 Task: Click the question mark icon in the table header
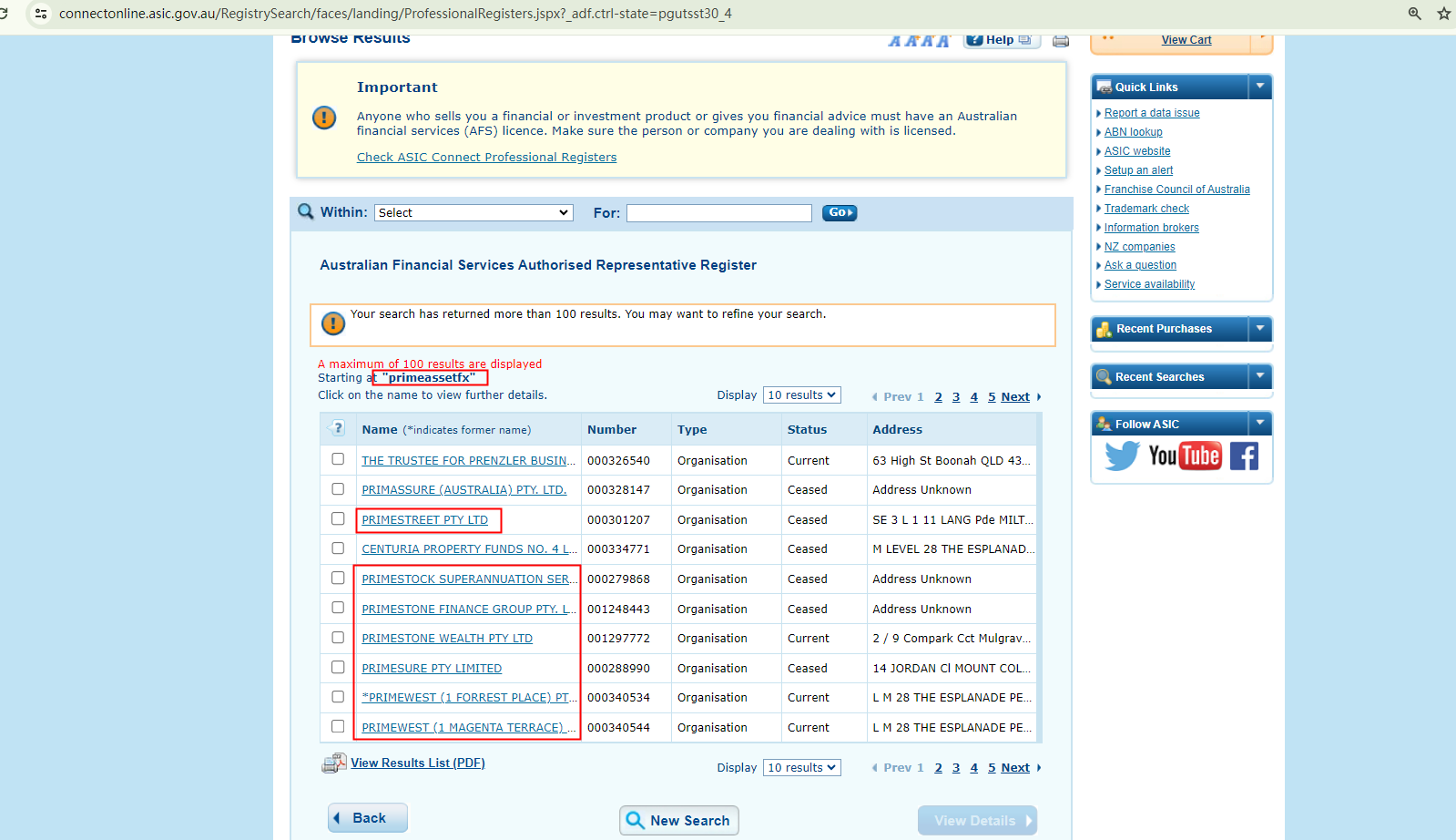(x=338, y=428)
